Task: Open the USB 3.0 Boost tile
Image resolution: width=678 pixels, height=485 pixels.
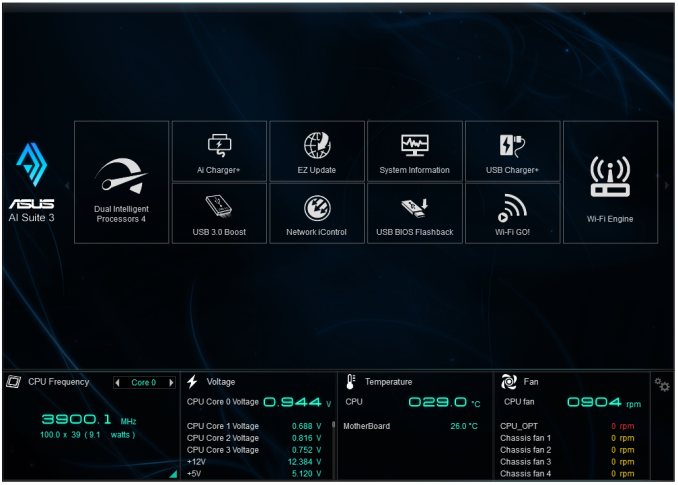Action: pyautogui.click(x=219, y=213)
